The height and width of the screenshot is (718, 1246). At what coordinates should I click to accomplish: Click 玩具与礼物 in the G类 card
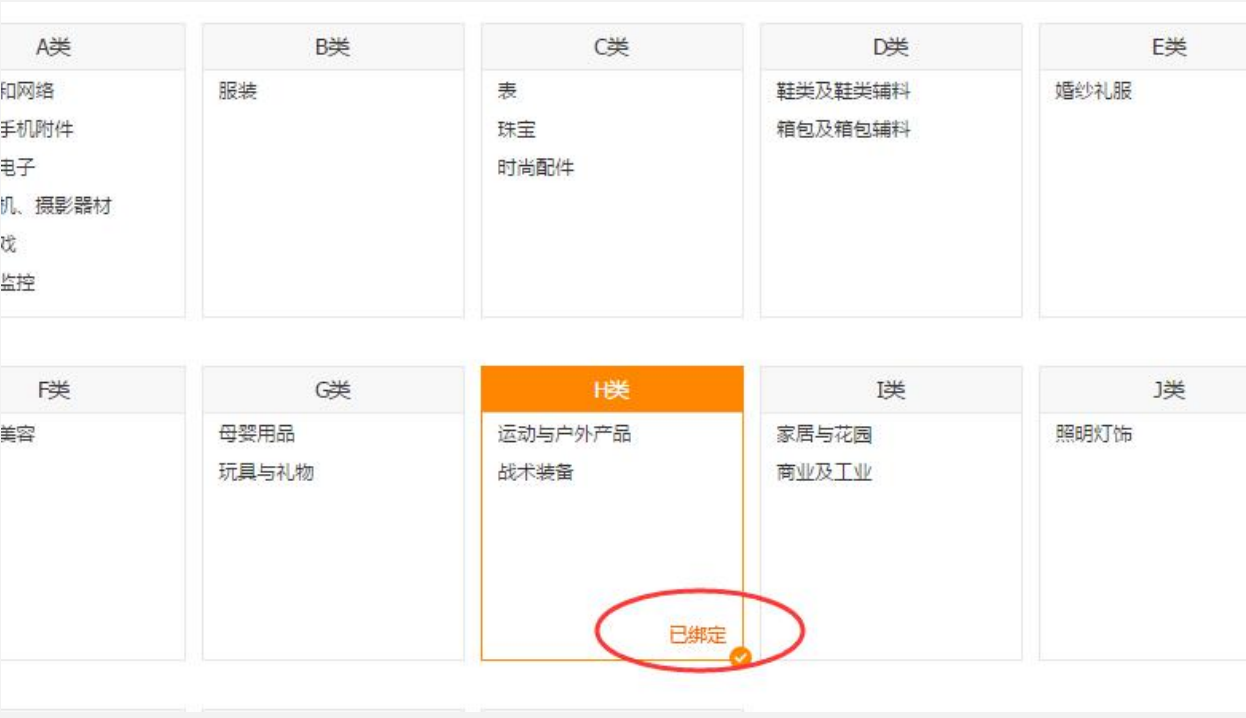266,473
